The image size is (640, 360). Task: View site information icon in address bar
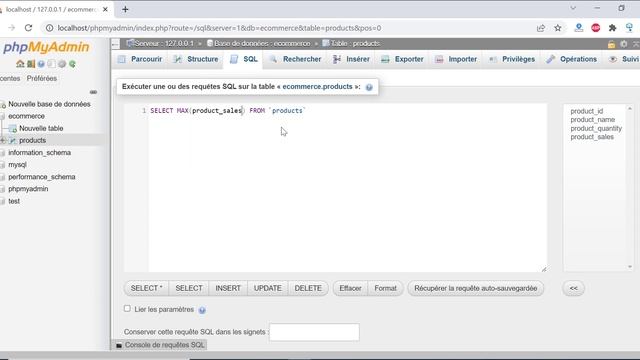(x=49, y=28)
